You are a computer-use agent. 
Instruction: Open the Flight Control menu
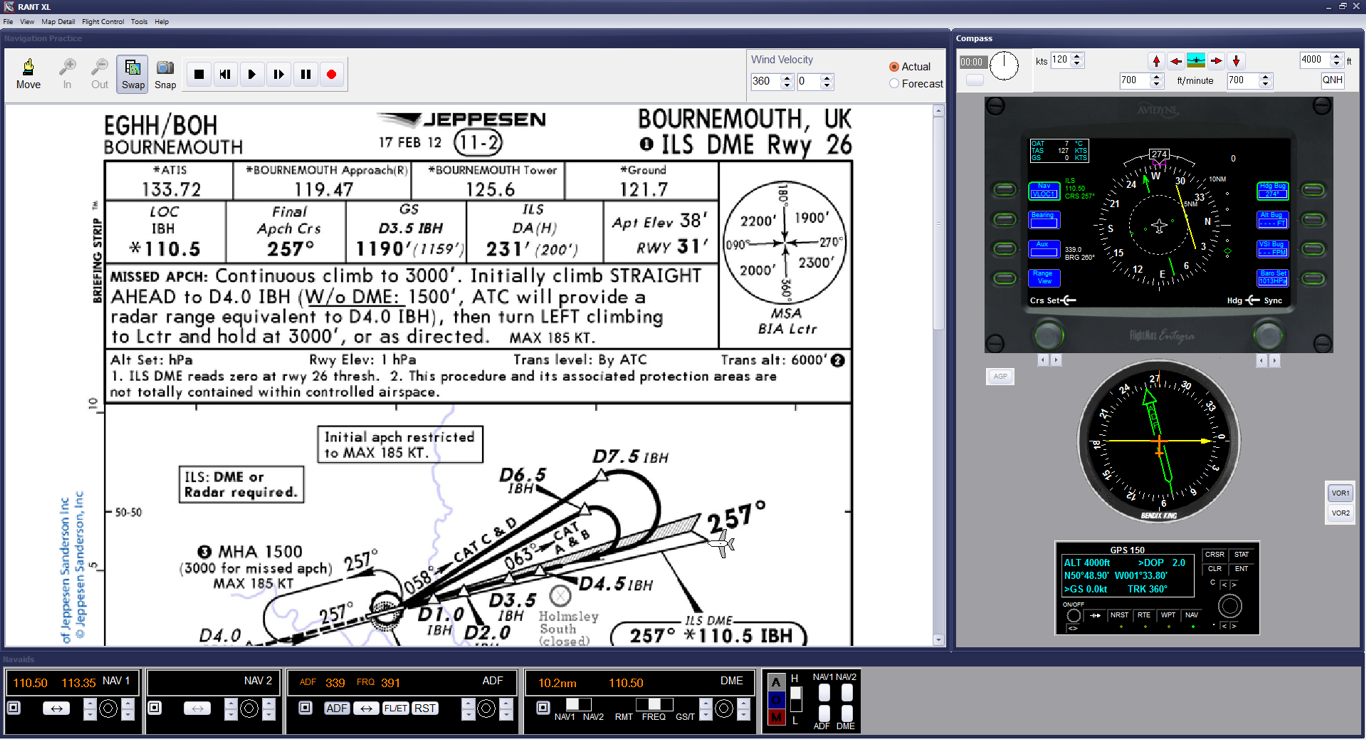coord(103,21)
